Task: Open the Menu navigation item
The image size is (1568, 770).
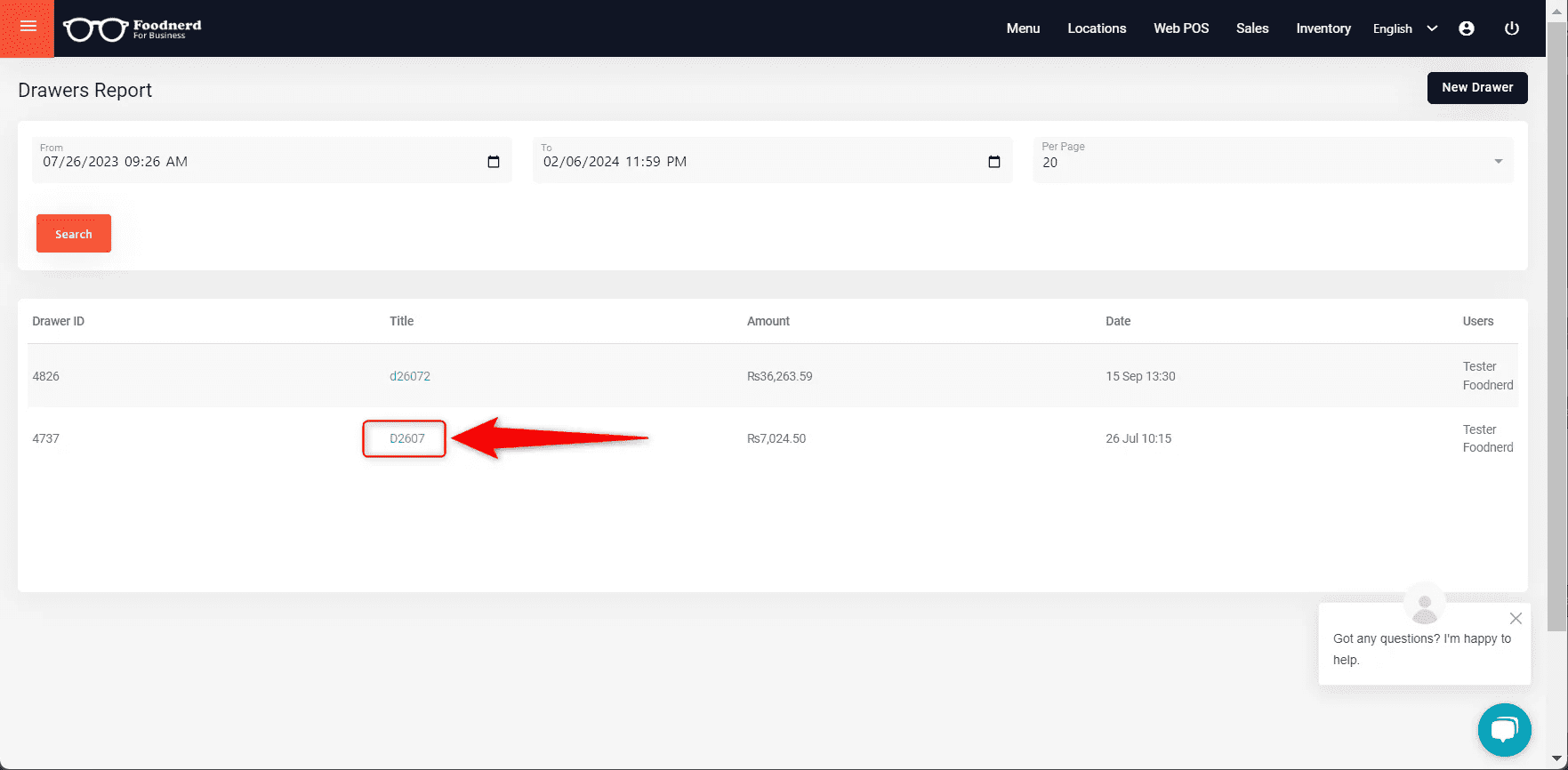Action: point(1023,28)
